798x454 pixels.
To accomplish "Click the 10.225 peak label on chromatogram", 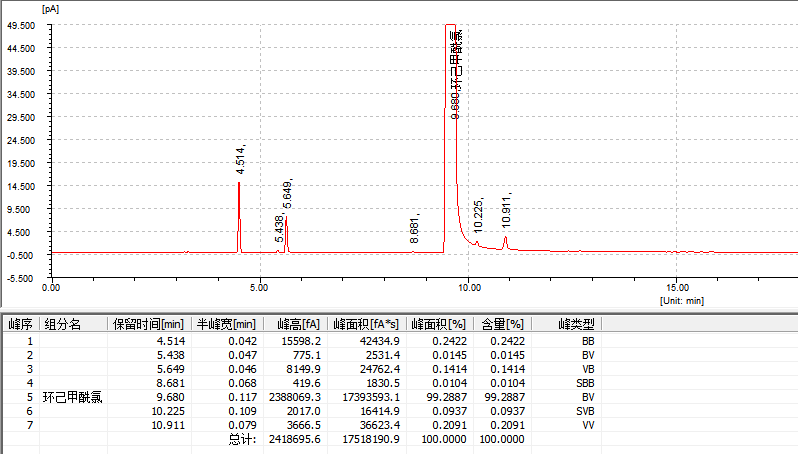I will click(479, 215).
